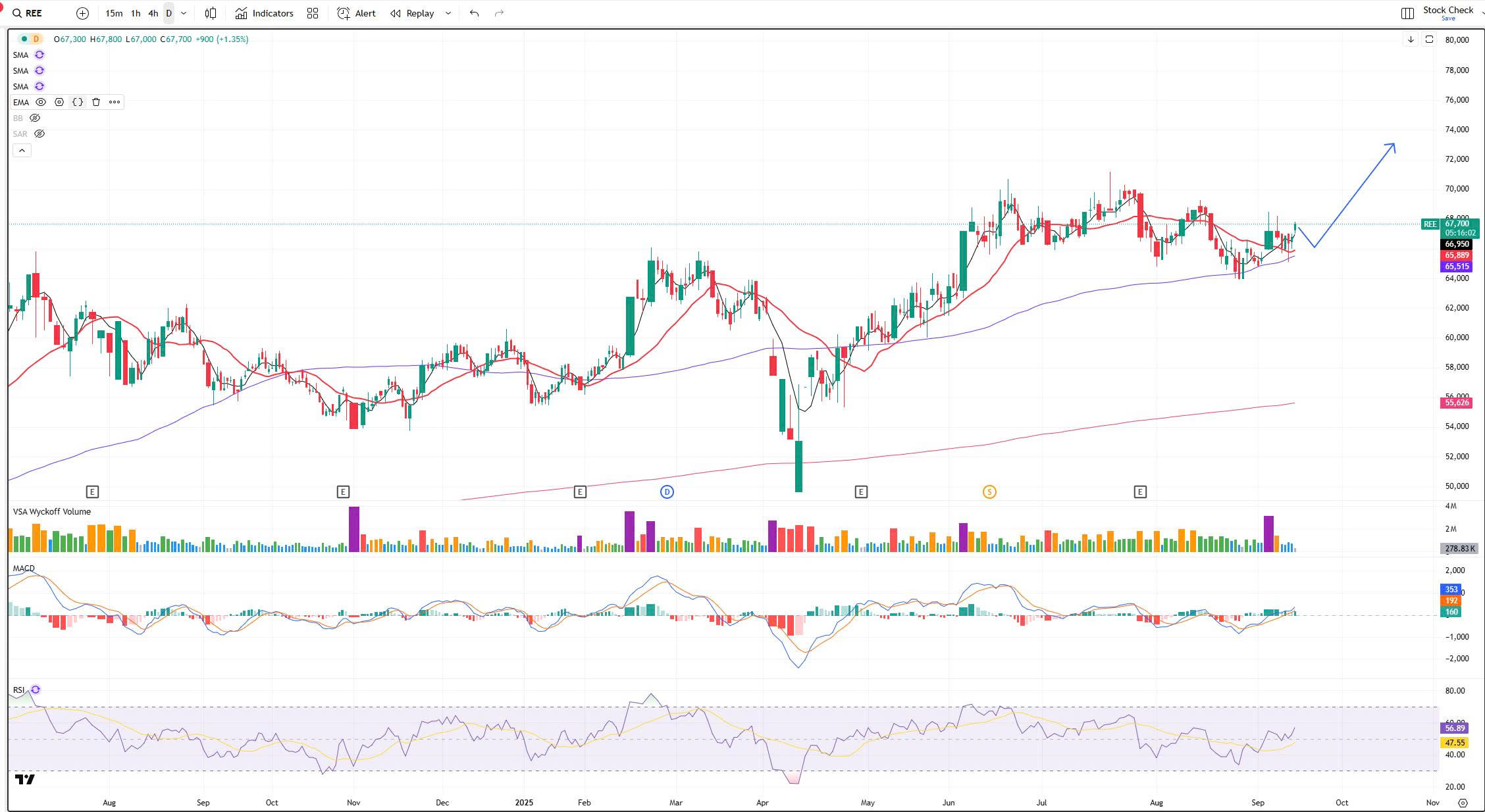Select the 15m timeframe
Viewport: 1485px width, 812px height.
coord(114,13)
